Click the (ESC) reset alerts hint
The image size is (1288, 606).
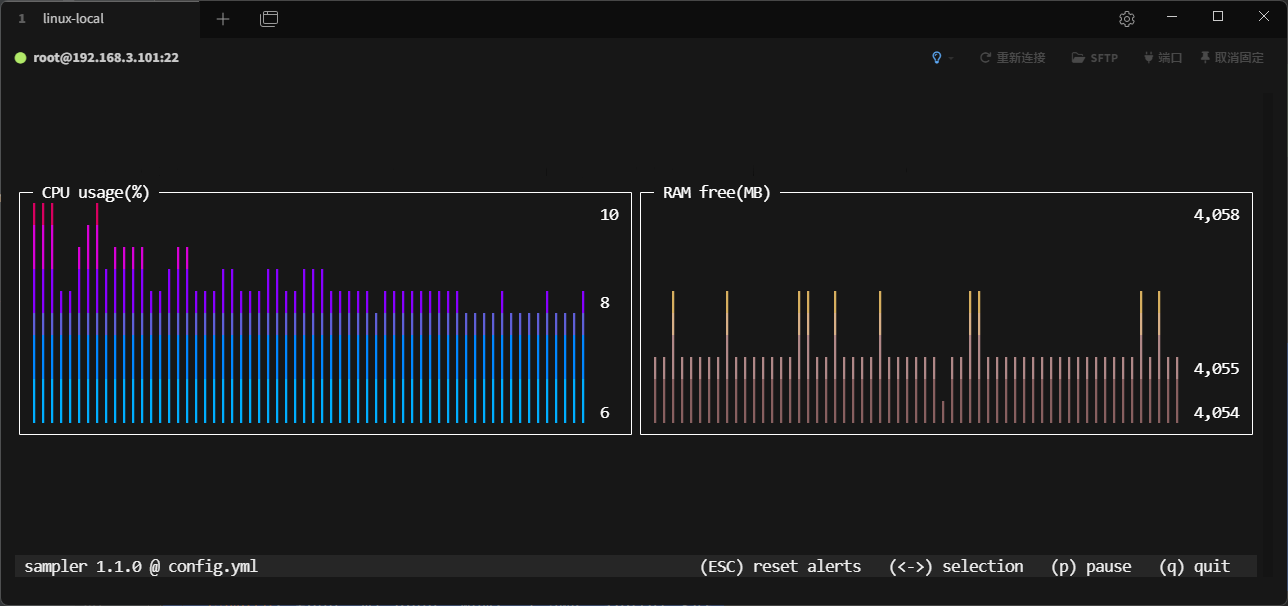coord(780,567)
